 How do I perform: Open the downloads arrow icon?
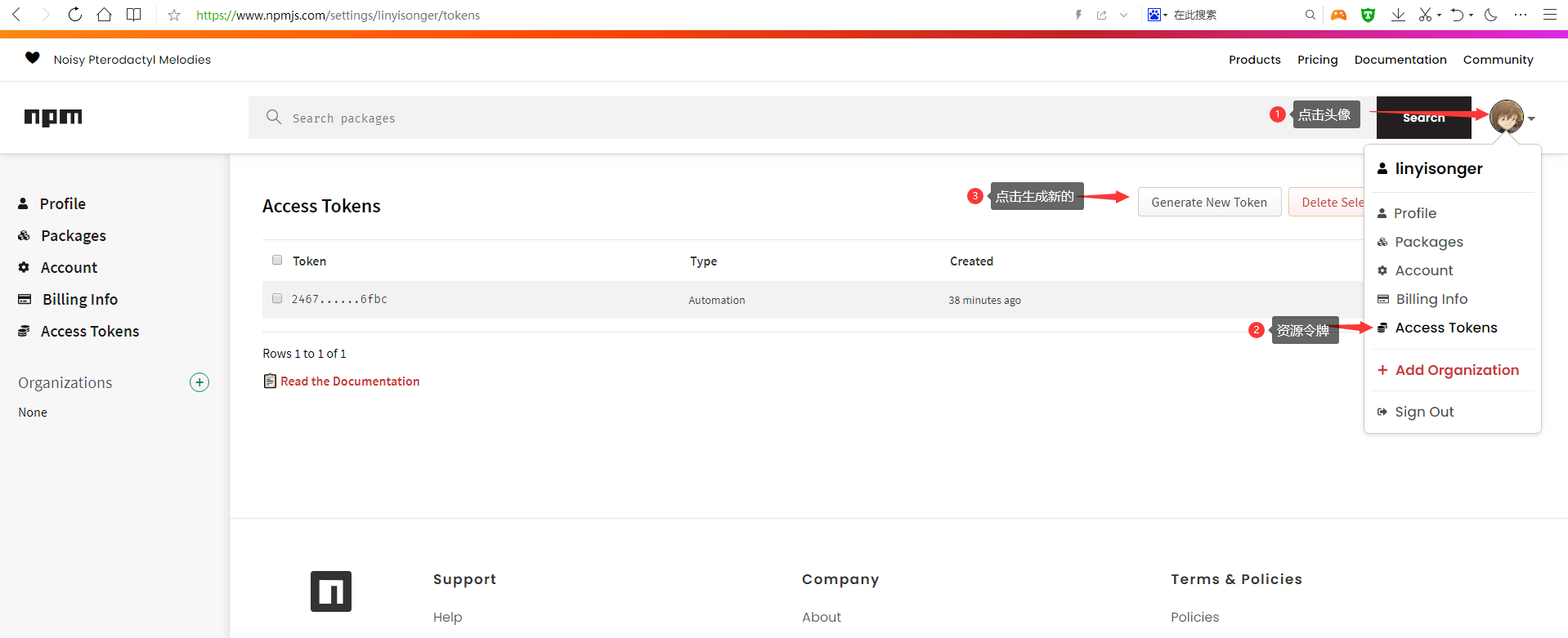pos(1398,15)
